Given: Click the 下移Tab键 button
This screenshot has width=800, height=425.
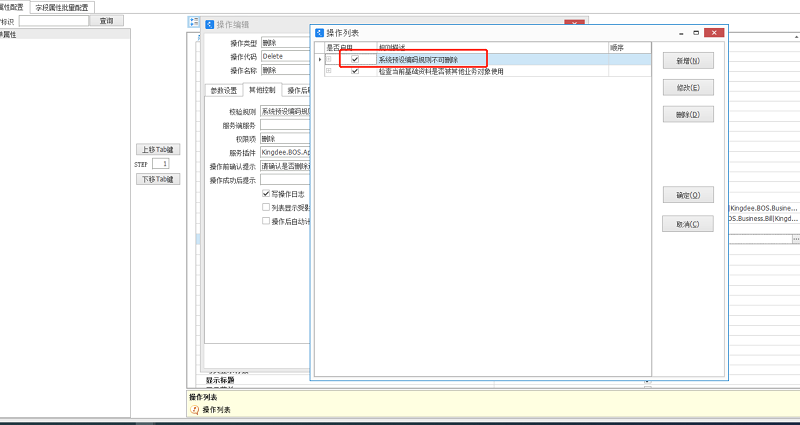Looking at the screenshot, I should pyautogui.click(x=157, y=179).
